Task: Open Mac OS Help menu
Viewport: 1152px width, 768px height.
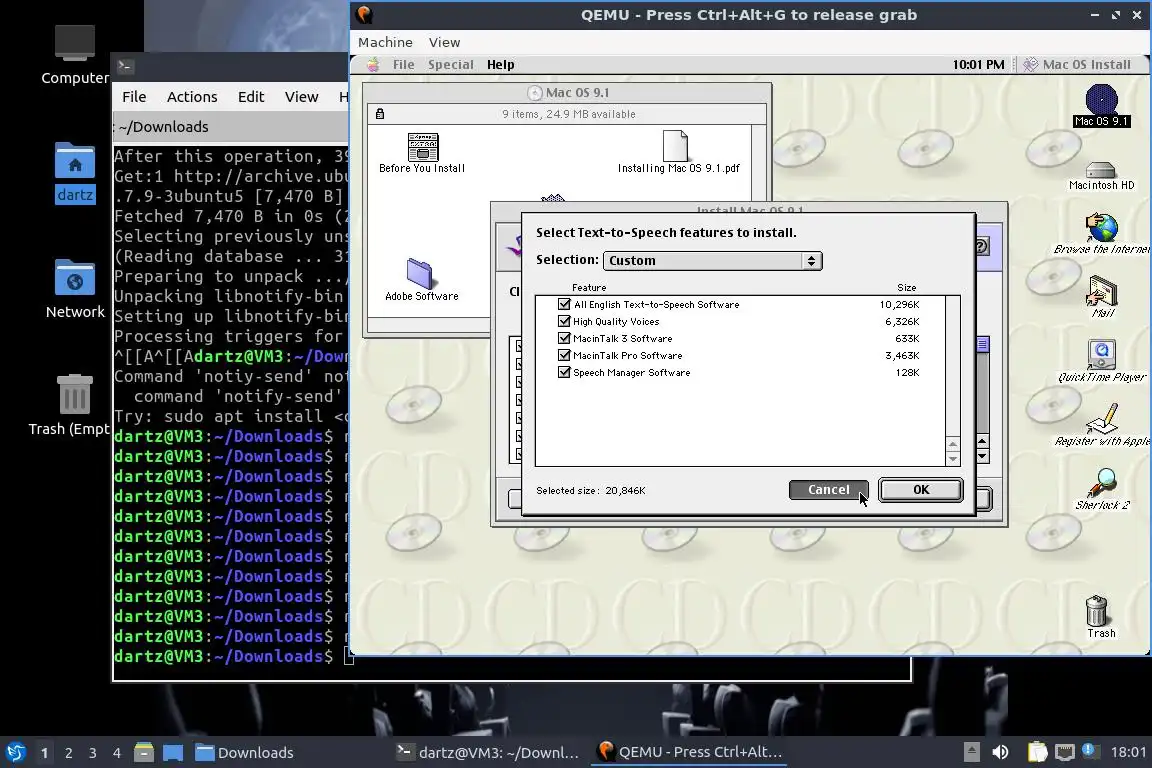Action: (500, 65)
